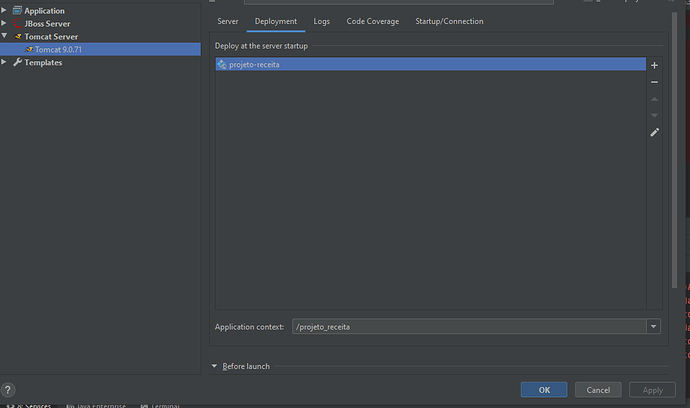Screen dimensions: 690x408
Task: Click the Cancel button
Action: click(598, 390)
